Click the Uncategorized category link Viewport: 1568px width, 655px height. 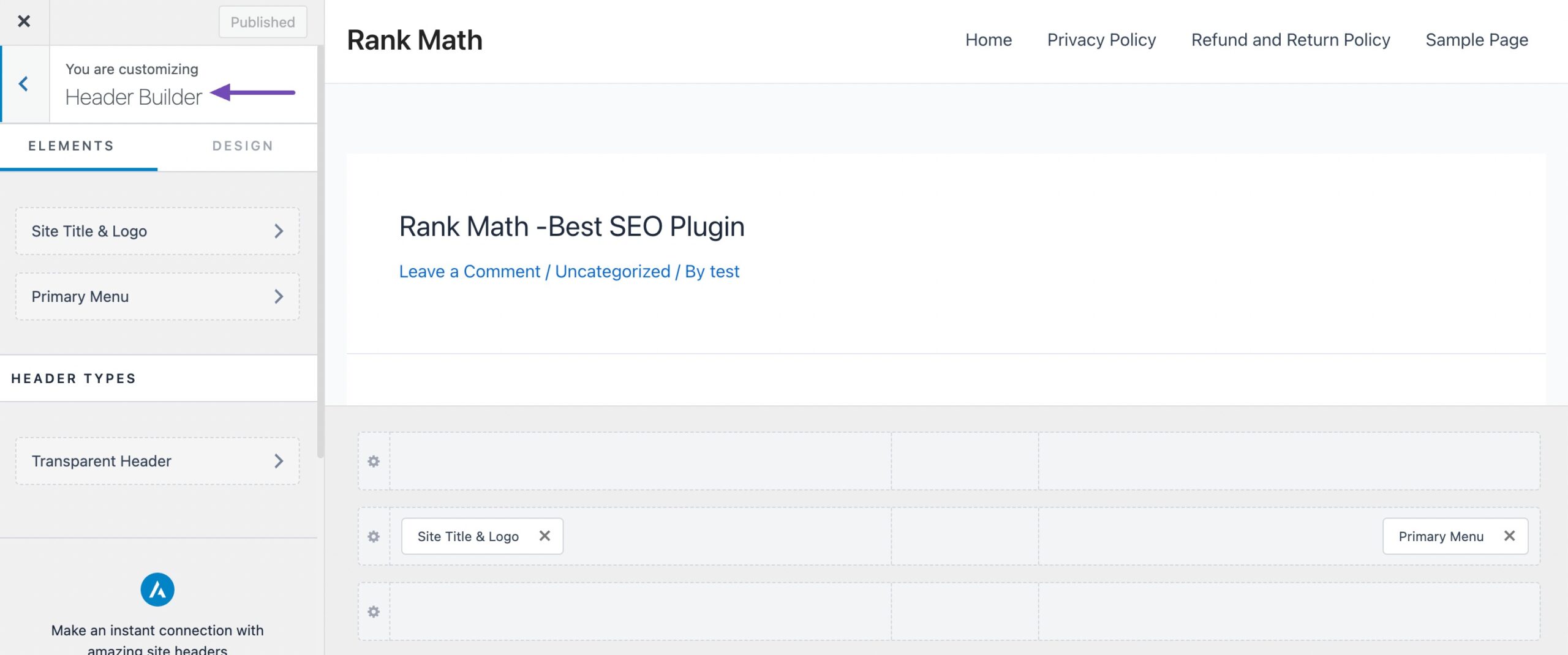coord(612,271)
